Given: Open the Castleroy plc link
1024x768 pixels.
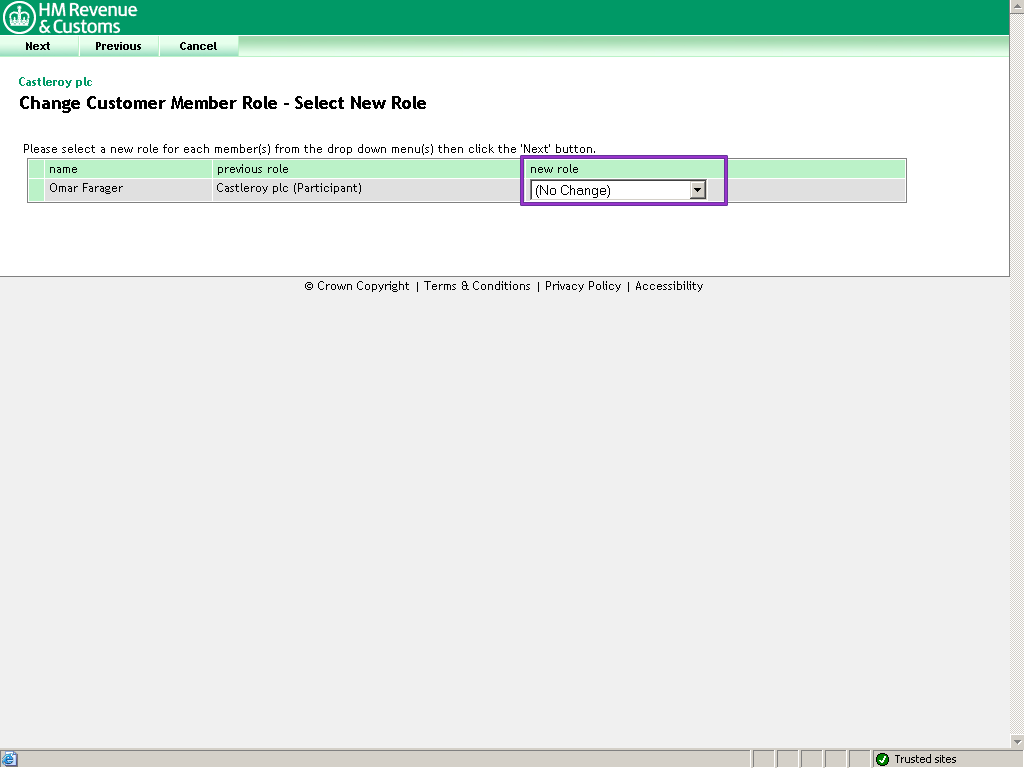Looking at the screenshot, I should (55, 81).
